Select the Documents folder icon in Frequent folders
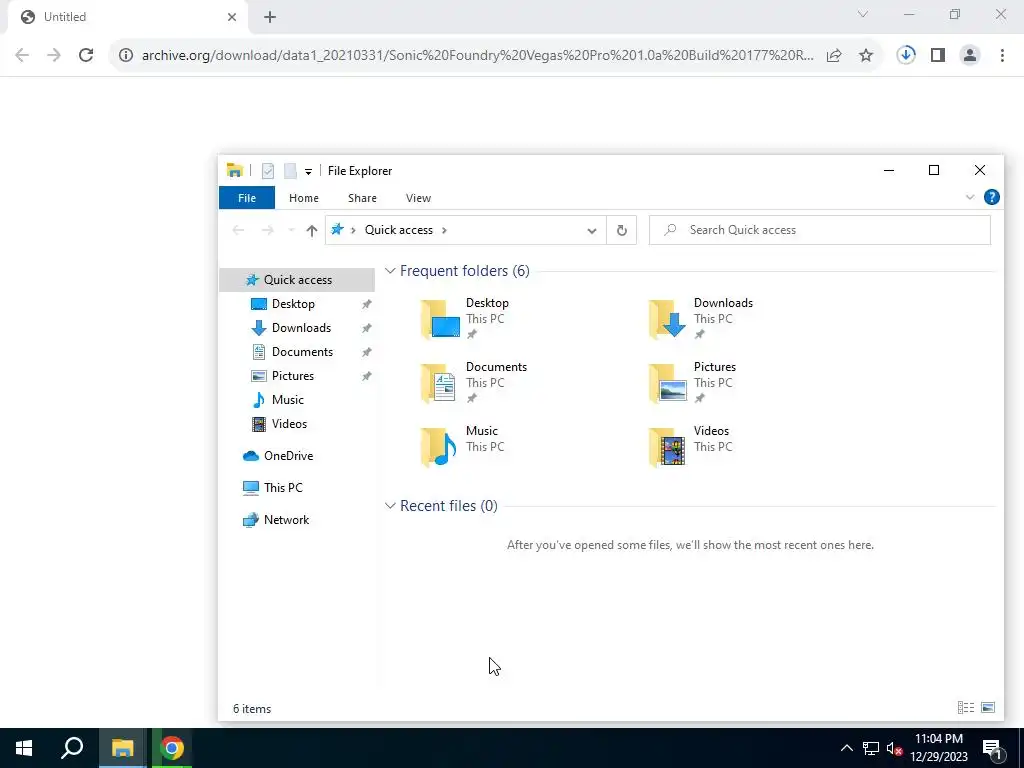Screen dimensions: 1024x768 click(440, 383)
